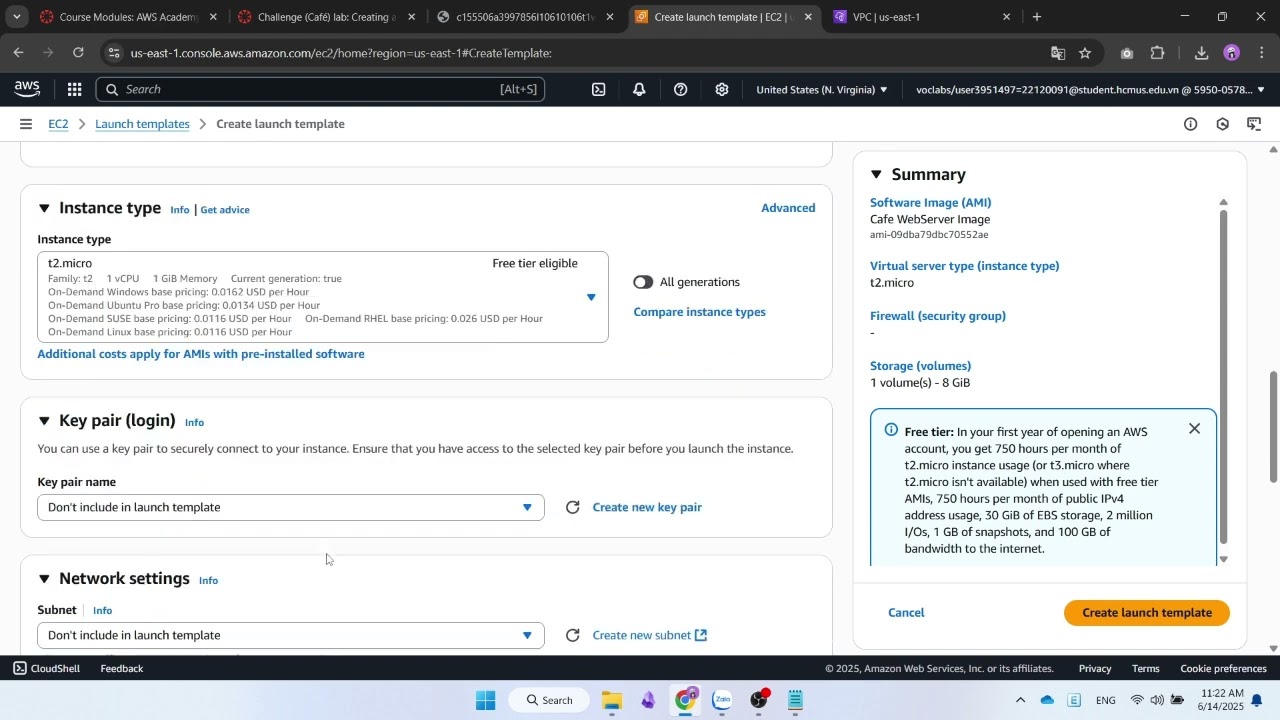Switch to the Challenge (Café) lab tab
The width and height of the screenshot is (1280, 720).
tap(327, 17)
